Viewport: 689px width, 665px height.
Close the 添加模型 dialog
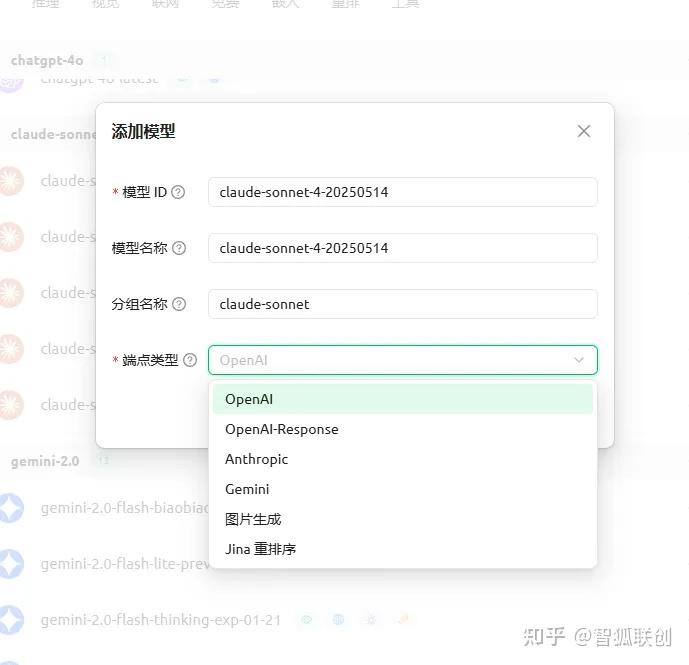pyautogui.click(x=584, y=131)
